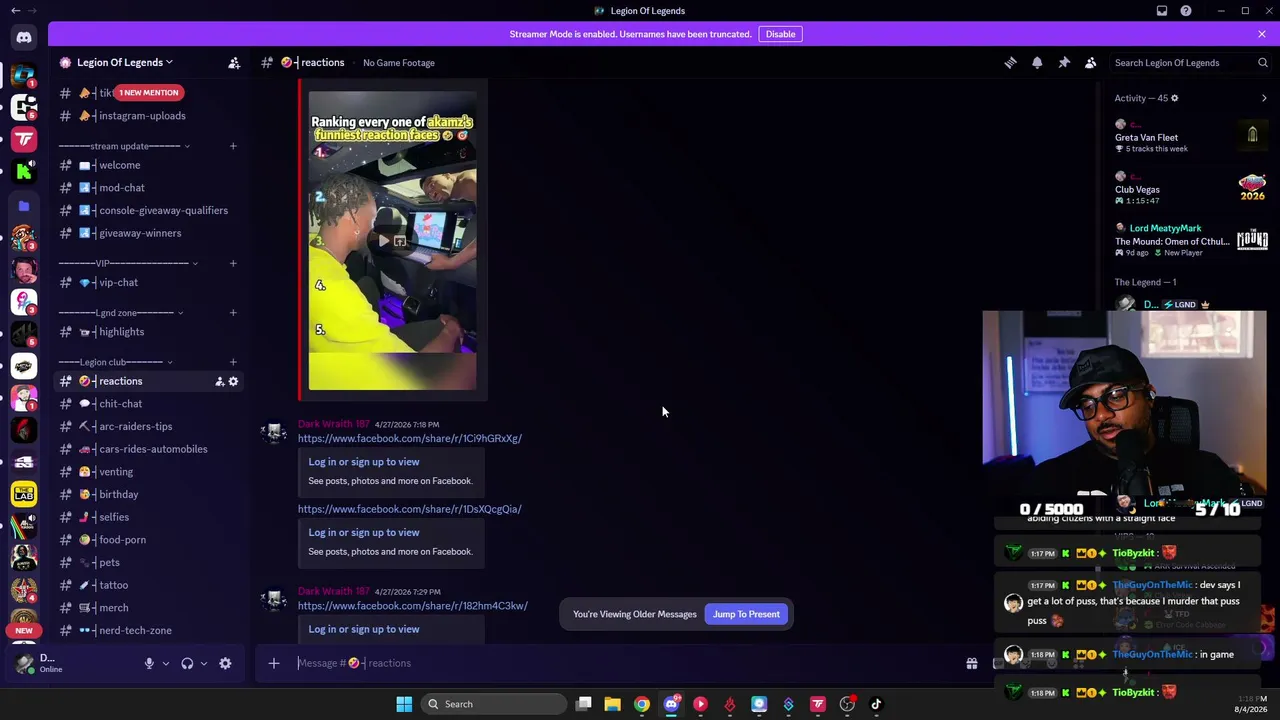Open Club Vegas activity entry
The height and width of the screenshot is (720, 1280).
1191,189
